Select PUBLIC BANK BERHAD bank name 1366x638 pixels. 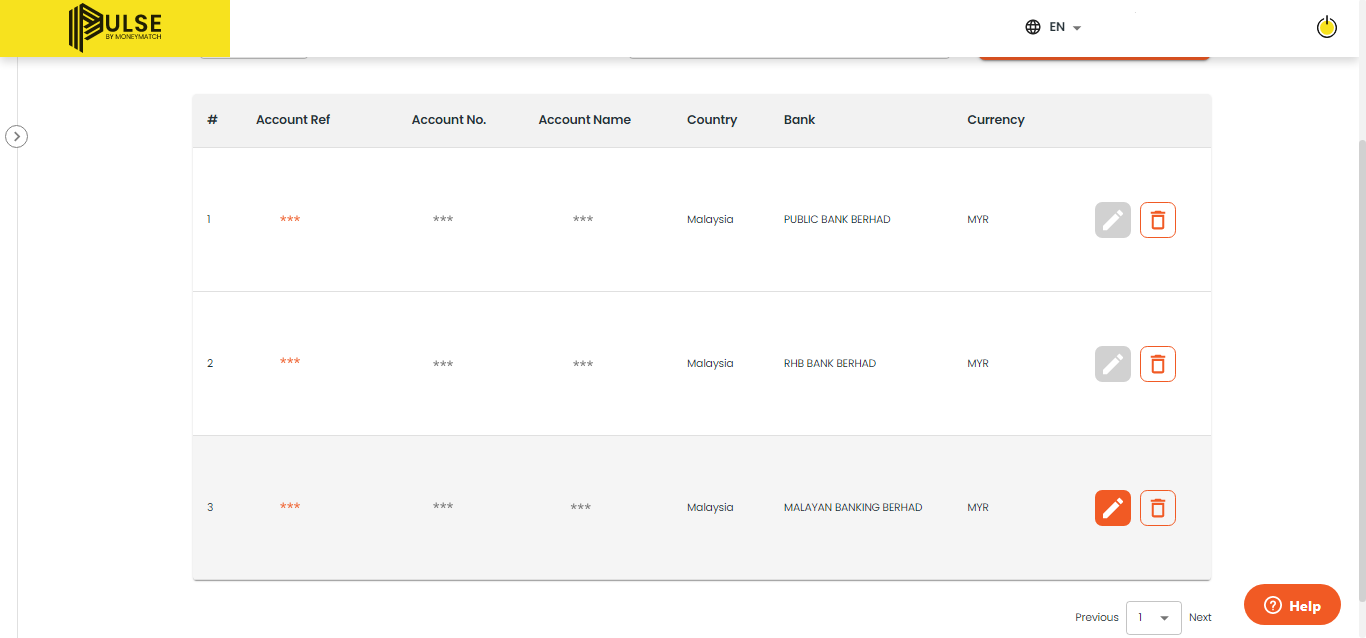837,219
